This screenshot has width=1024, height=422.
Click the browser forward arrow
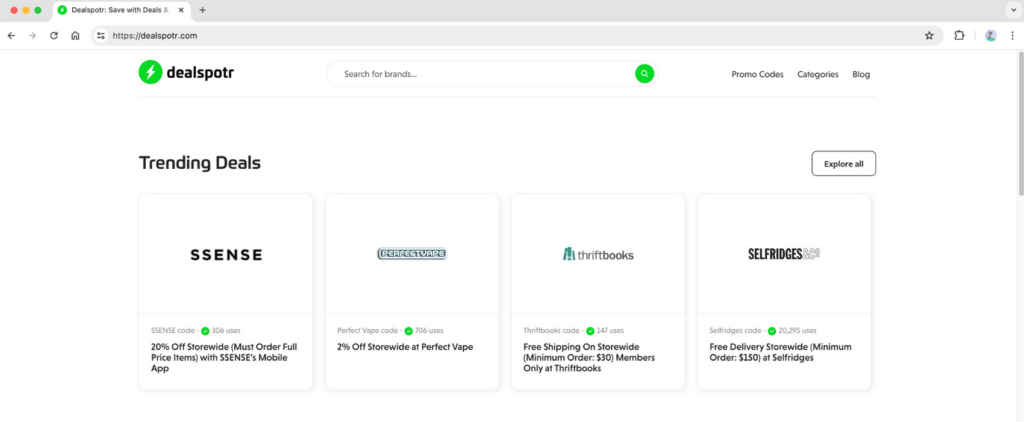point(32,36)
